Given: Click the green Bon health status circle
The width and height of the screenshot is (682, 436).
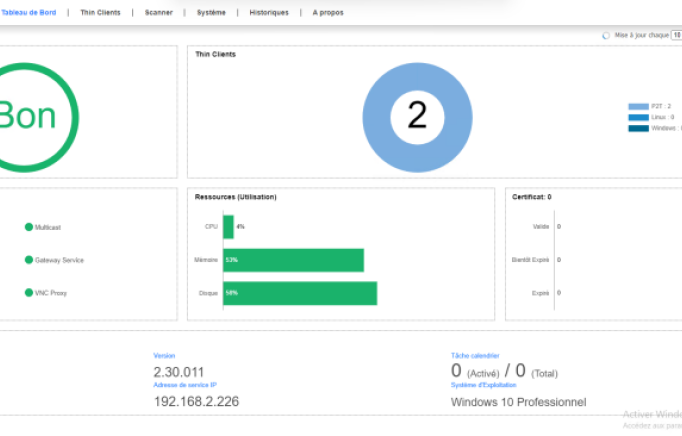Looking at the screenshot, I should point(30,116).
